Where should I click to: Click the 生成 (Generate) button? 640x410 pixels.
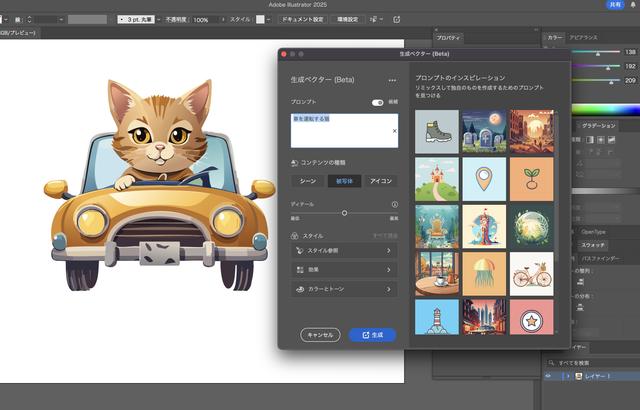[x=372, y=335]
